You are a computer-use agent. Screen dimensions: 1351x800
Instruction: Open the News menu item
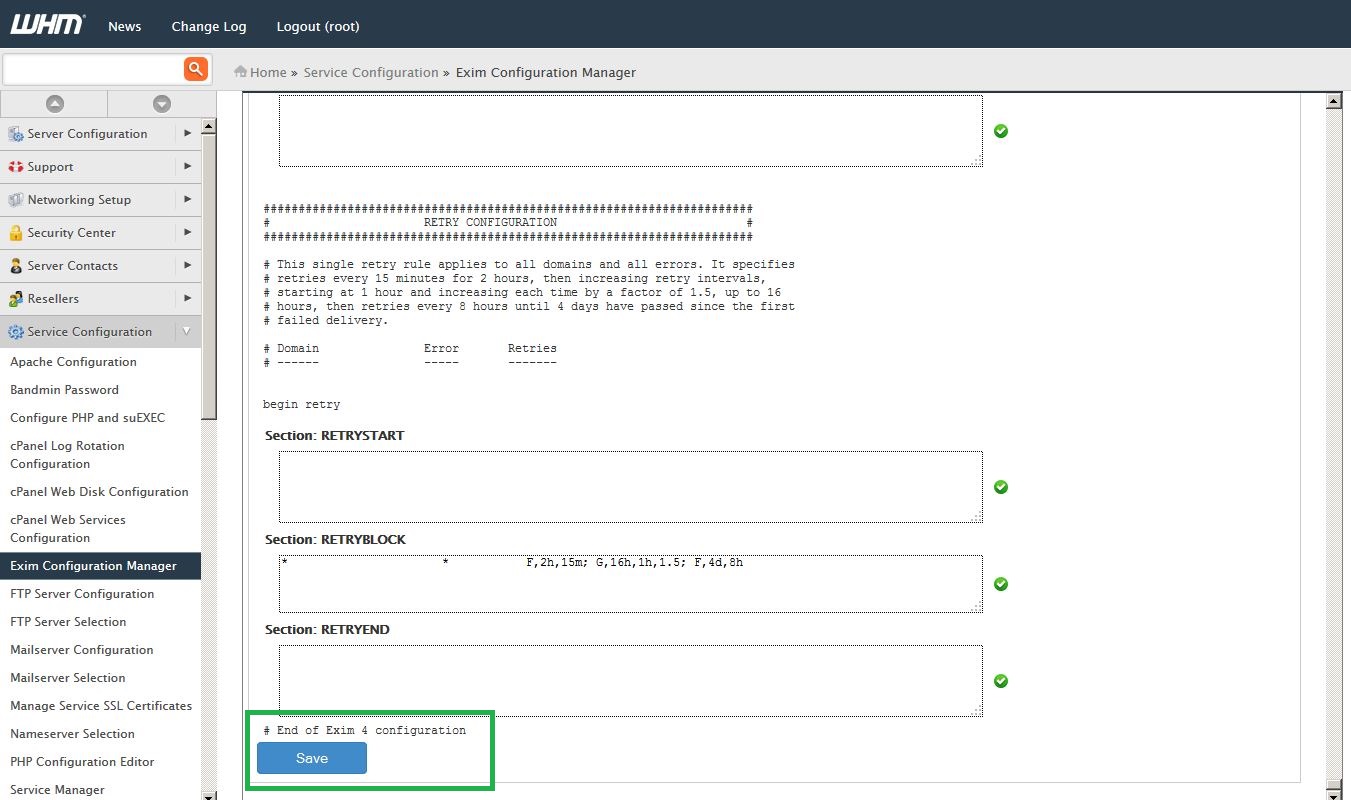(x=125, y=26)
